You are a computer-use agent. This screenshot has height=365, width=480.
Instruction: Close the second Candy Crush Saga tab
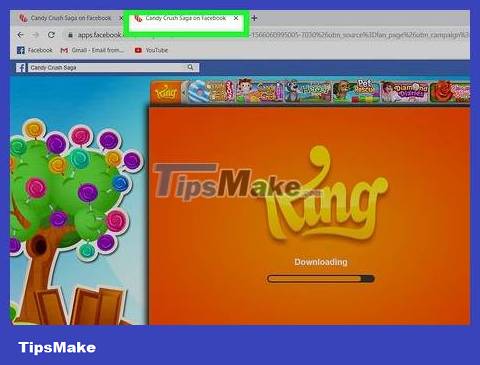[236, 18]
